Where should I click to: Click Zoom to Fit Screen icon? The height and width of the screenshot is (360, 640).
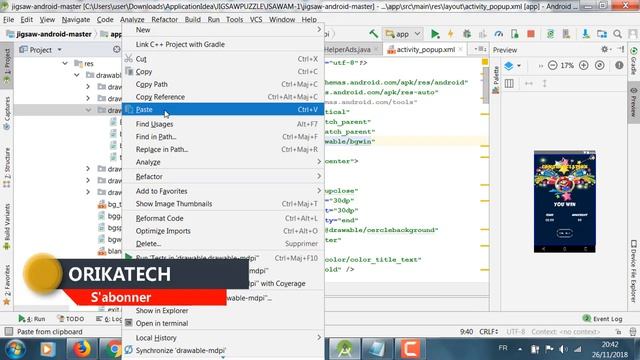(x=600, y=65)
